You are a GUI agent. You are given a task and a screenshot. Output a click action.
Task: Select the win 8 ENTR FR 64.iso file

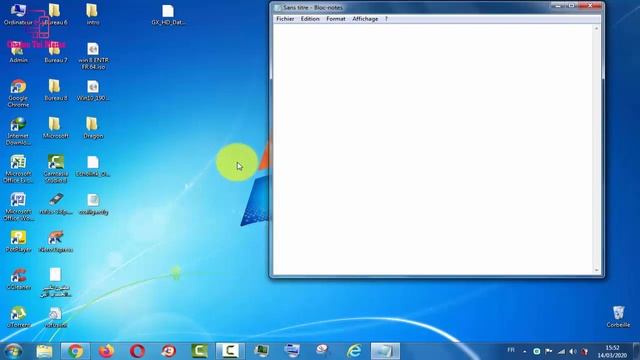point(93,56)
